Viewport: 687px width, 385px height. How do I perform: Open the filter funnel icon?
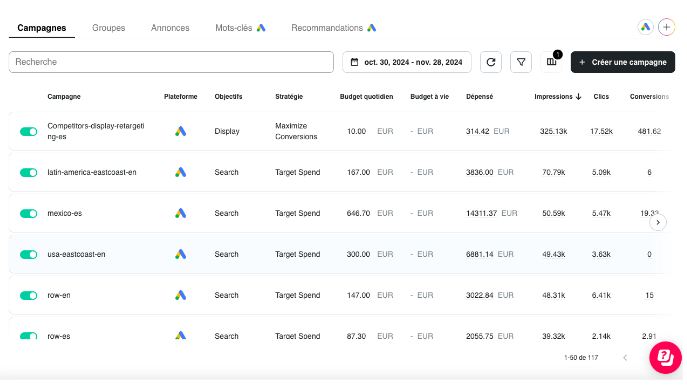521,62
